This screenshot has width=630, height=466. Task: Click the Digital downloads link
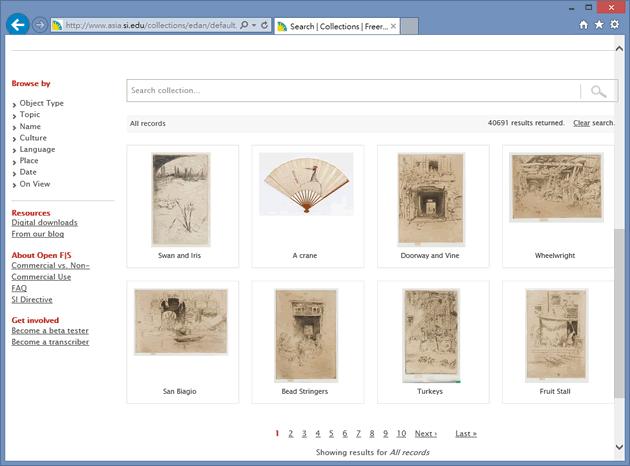(x=44, y=222)
